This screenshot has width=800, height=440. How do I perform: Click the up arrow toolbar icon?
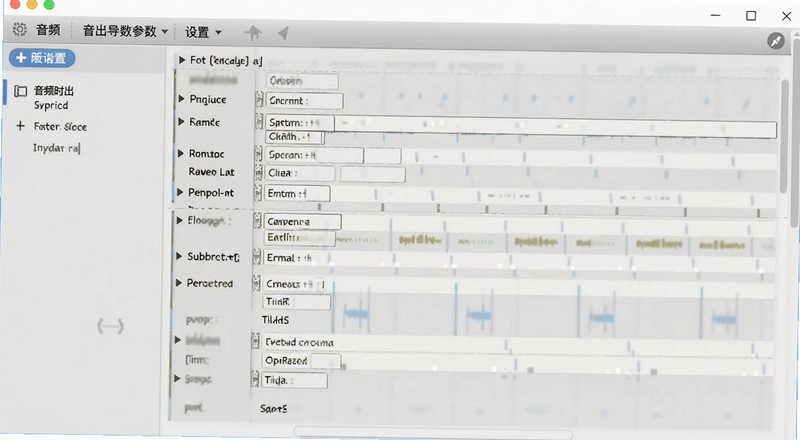click(253, 33)
